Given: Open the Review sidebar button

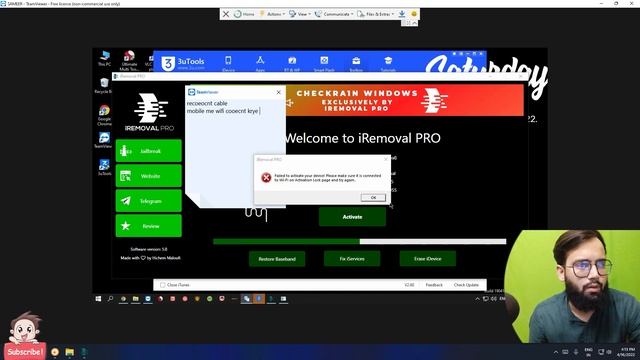Looking at the screenshot, I should [x=149, y=226].
